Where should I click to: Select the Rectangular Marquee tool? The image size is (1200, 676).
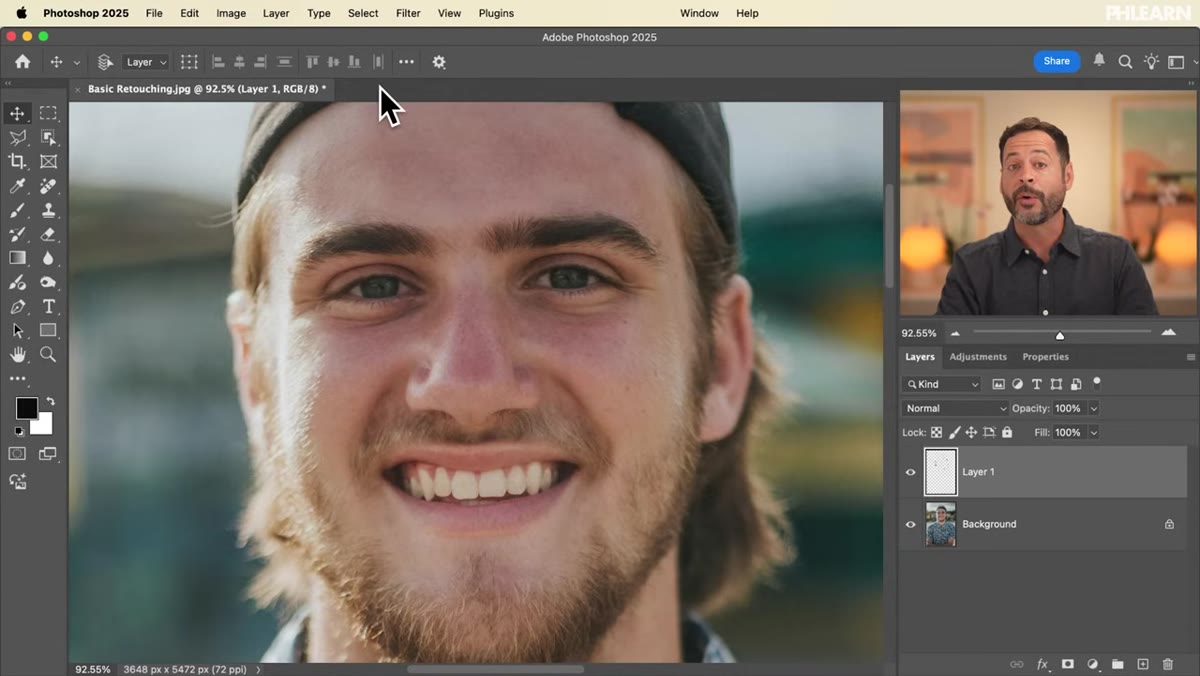pyautogui.click(x=48, y=113)
